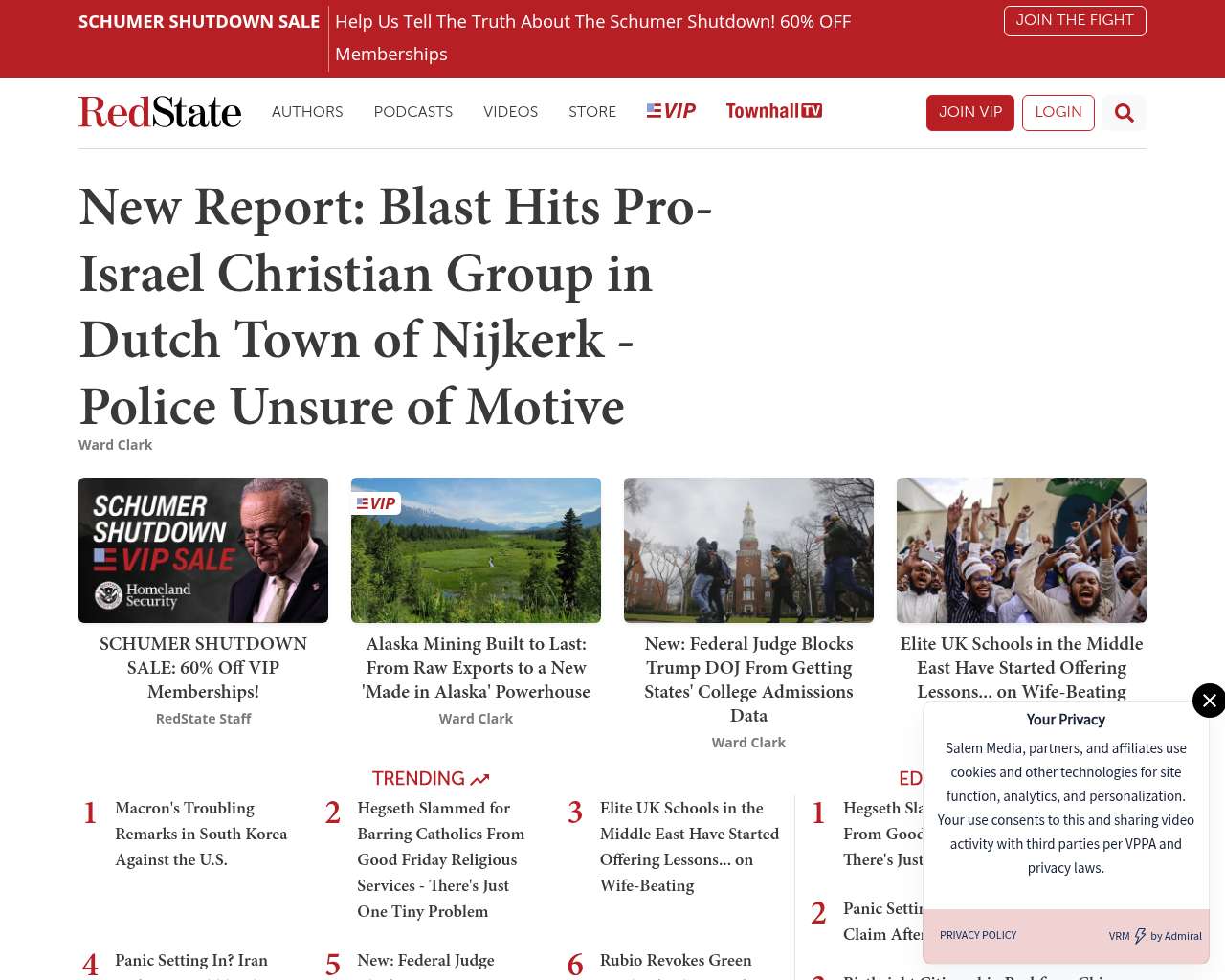
Task: Go to the Videos section
Action: coord(510,112)
